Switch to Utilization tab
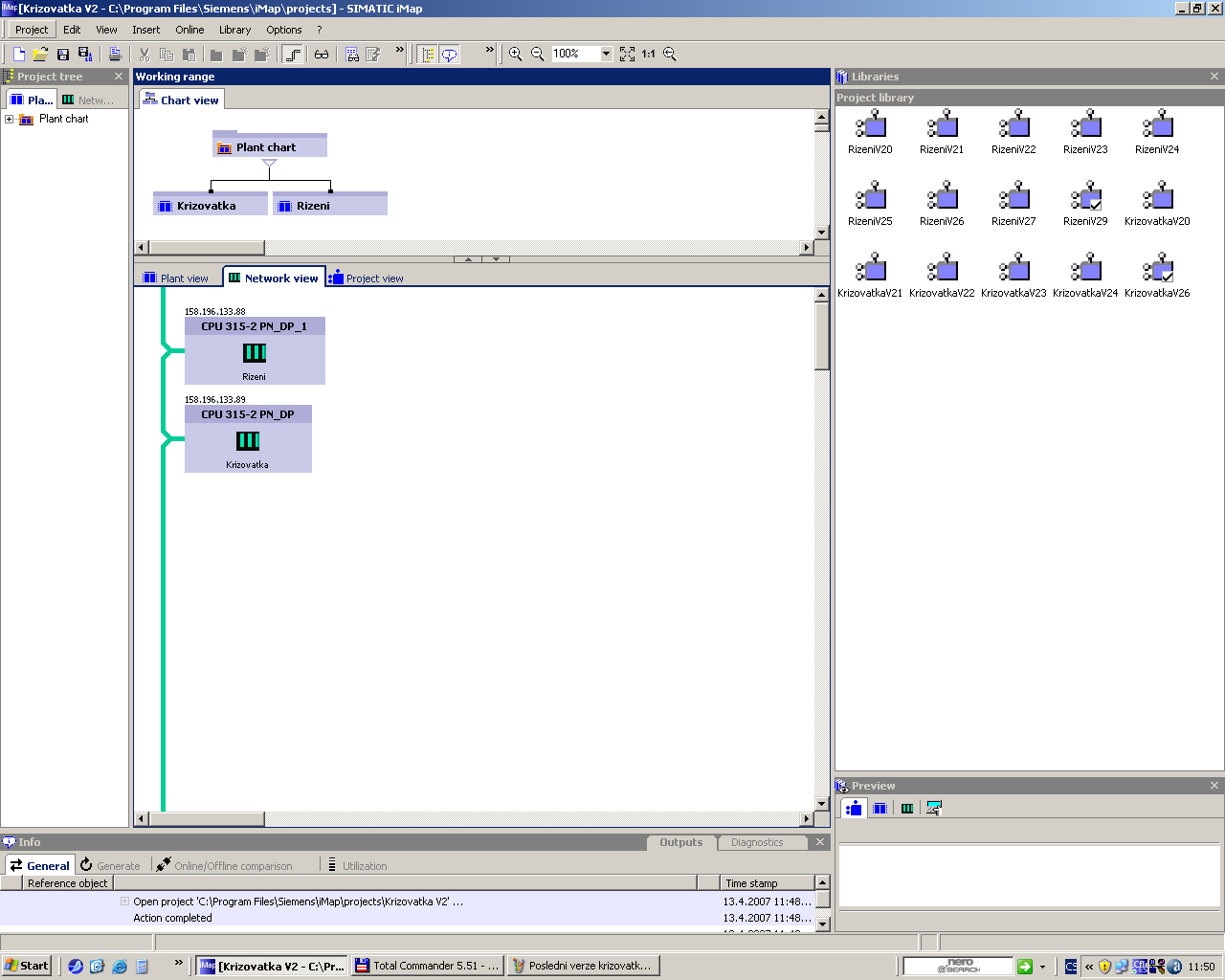Screen dimensions: 1225x980 pyautogui.click(x=356, y=865)
